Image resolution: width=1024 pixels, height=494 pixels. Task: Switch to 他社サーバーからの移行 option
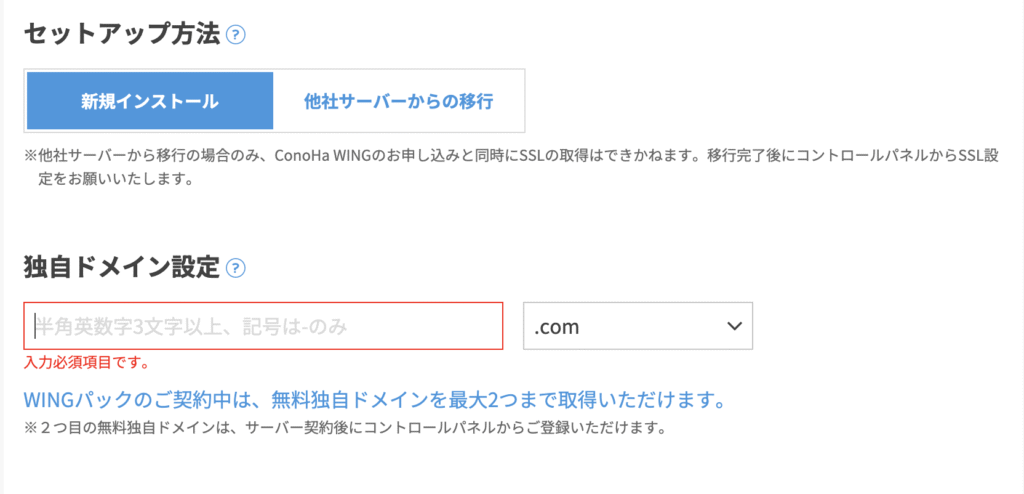click(x=398, y=100)
